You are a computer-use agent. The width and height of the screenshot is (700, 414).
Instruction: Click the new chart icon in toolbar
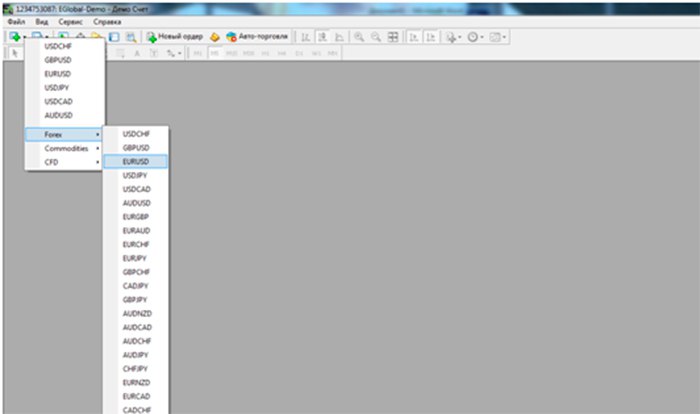15,36
